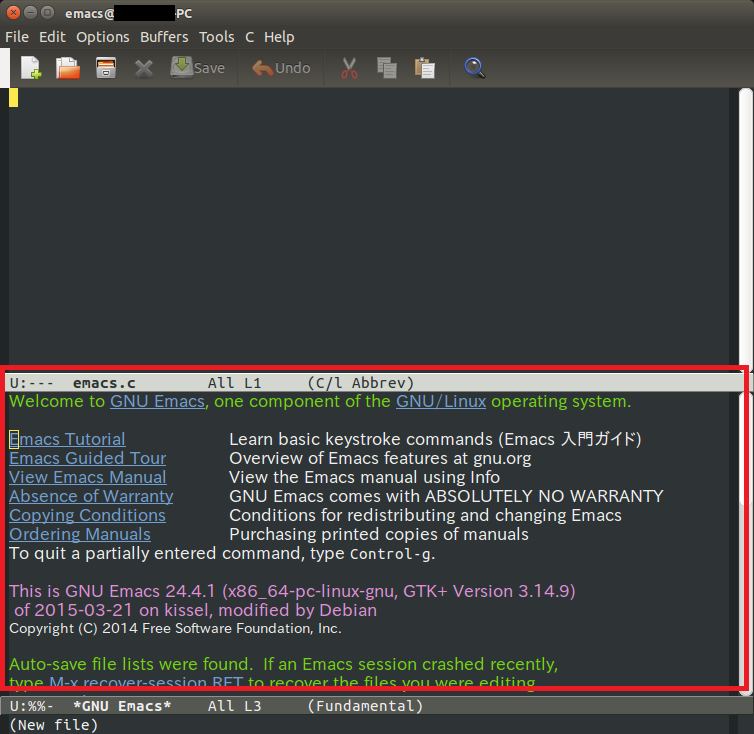Open the Emacs Guided Tour link
The image size is (754, 734).
click(x=88, y=458)
